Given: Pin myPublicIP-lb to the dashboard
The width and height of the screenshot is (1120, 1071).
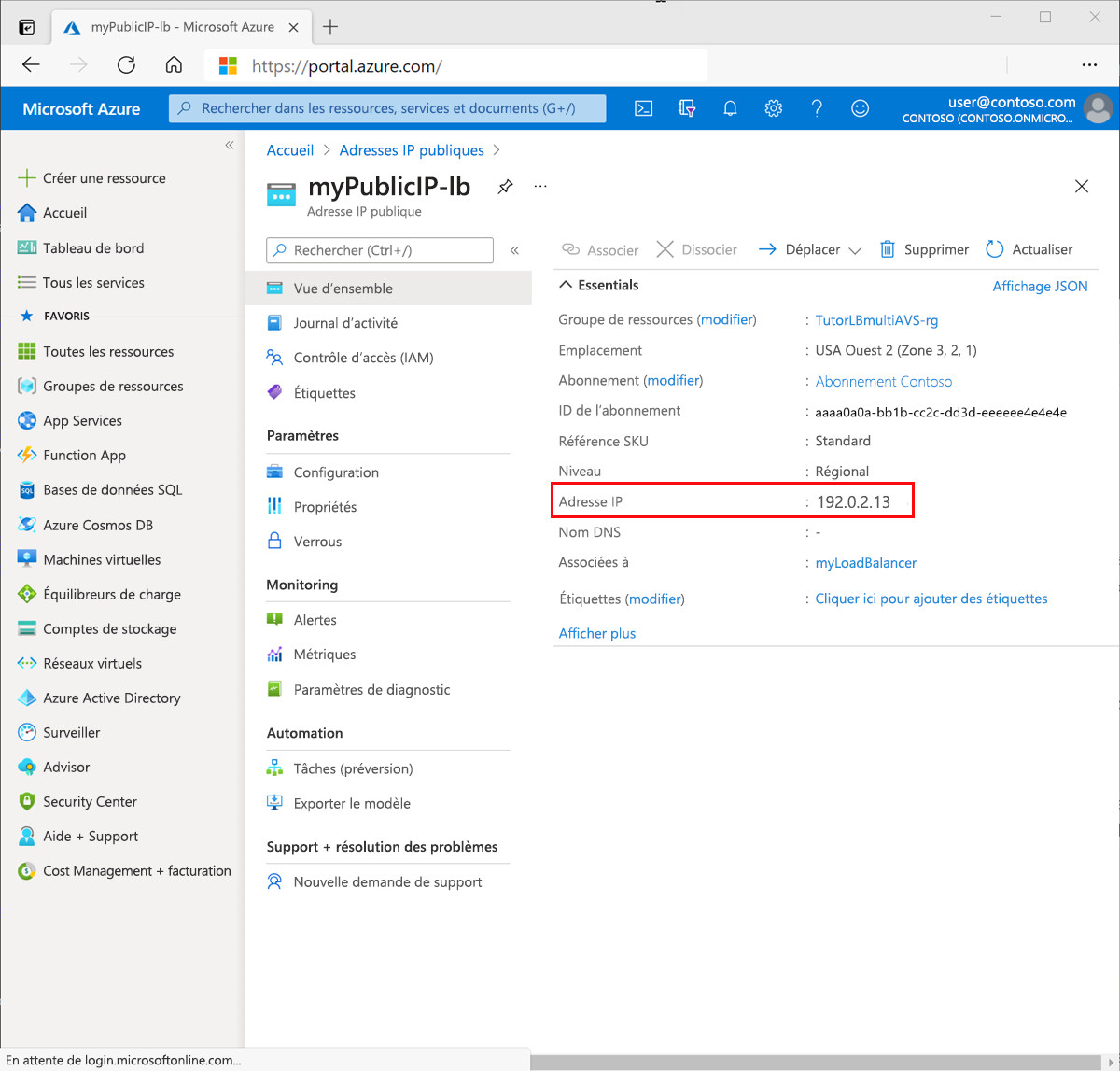Looking at the screenshot, I should 505,186.
